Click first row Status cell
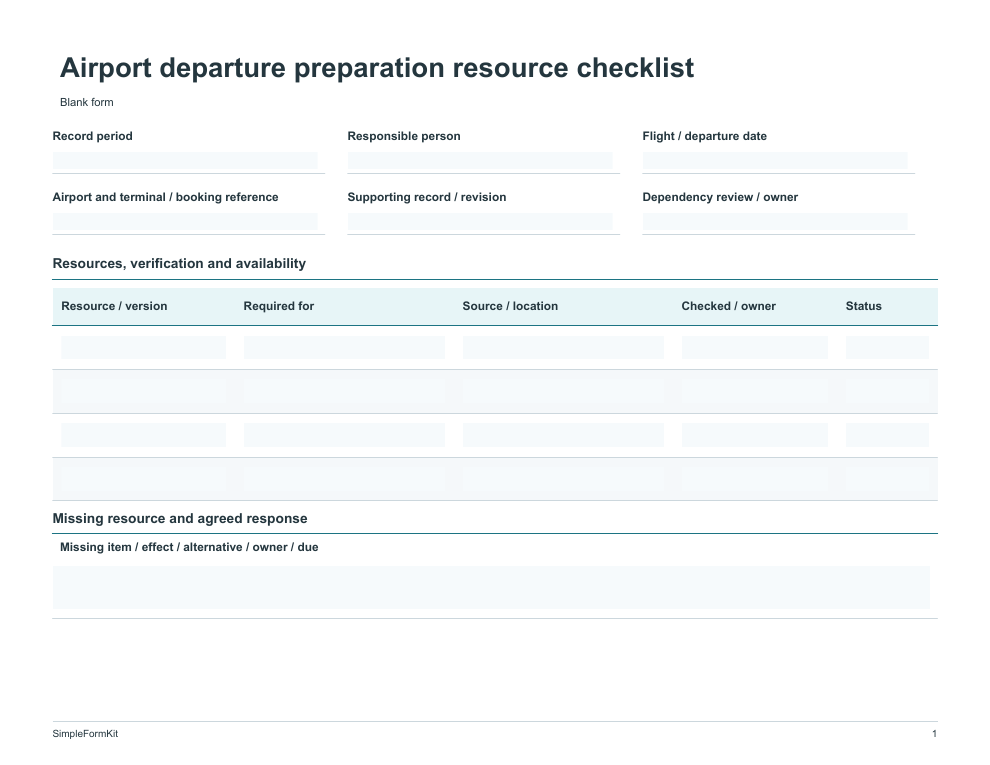 tap(887, 347)
